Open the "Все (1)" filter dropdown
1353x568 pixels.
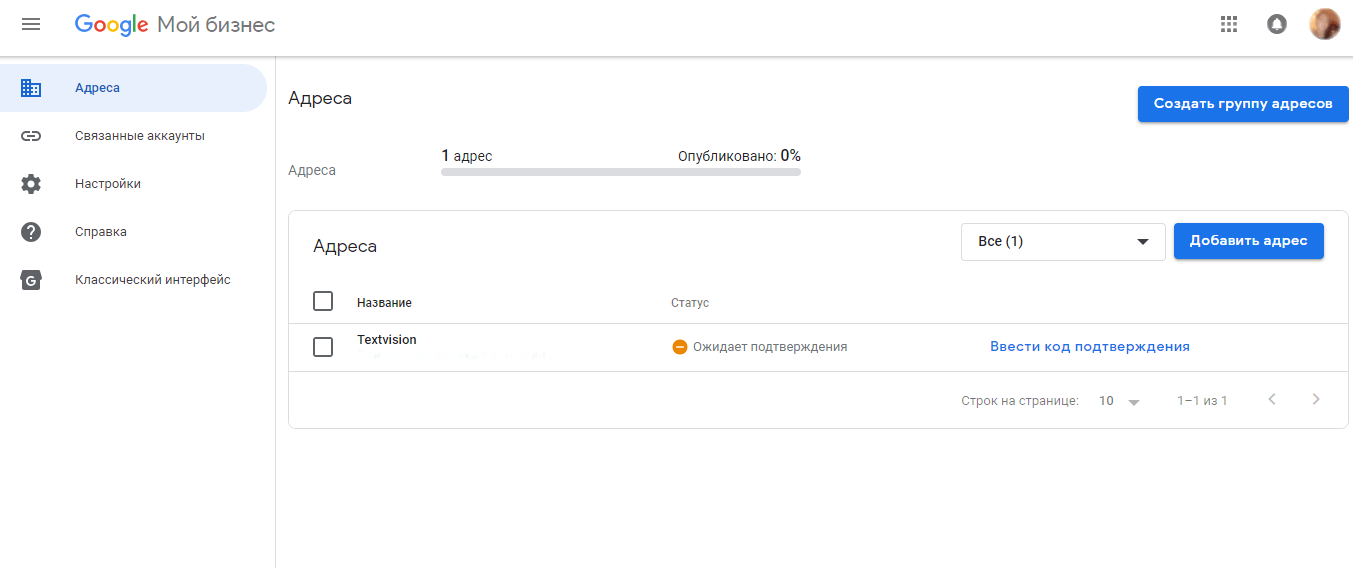(1062, 242)
